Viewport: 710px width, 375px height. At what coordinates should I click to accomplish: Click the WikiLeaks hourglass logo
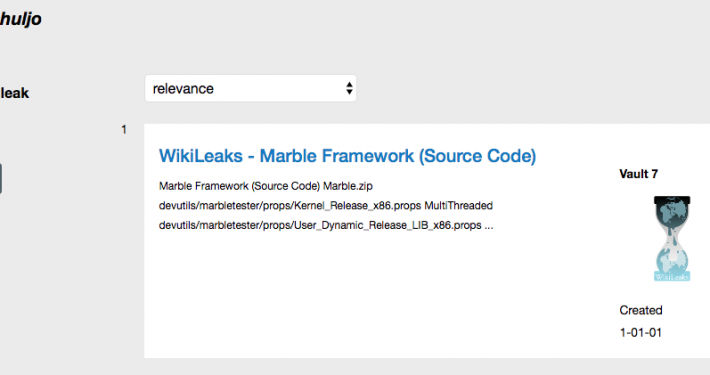[672, 239]
